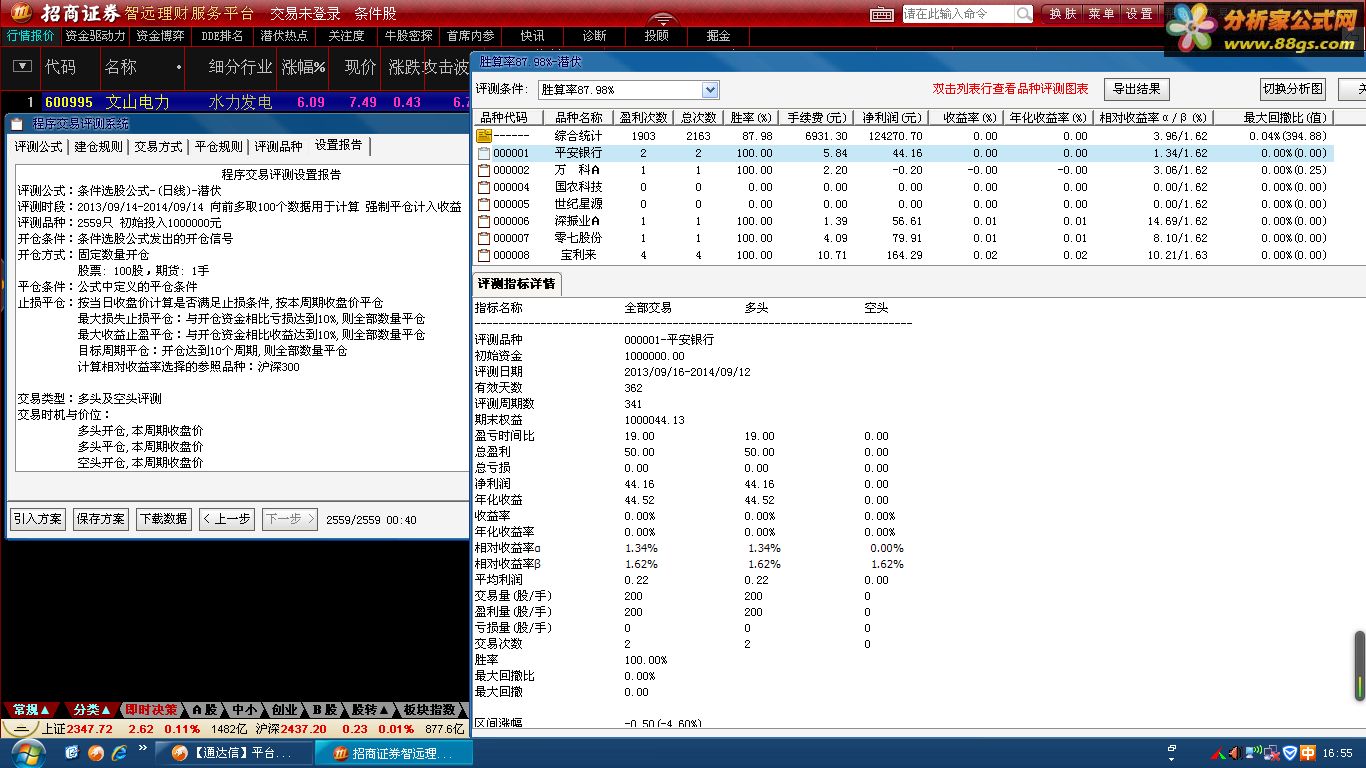Click the 导出结果 button
Screen dimensions: 1366x768
coord(1137,89)
